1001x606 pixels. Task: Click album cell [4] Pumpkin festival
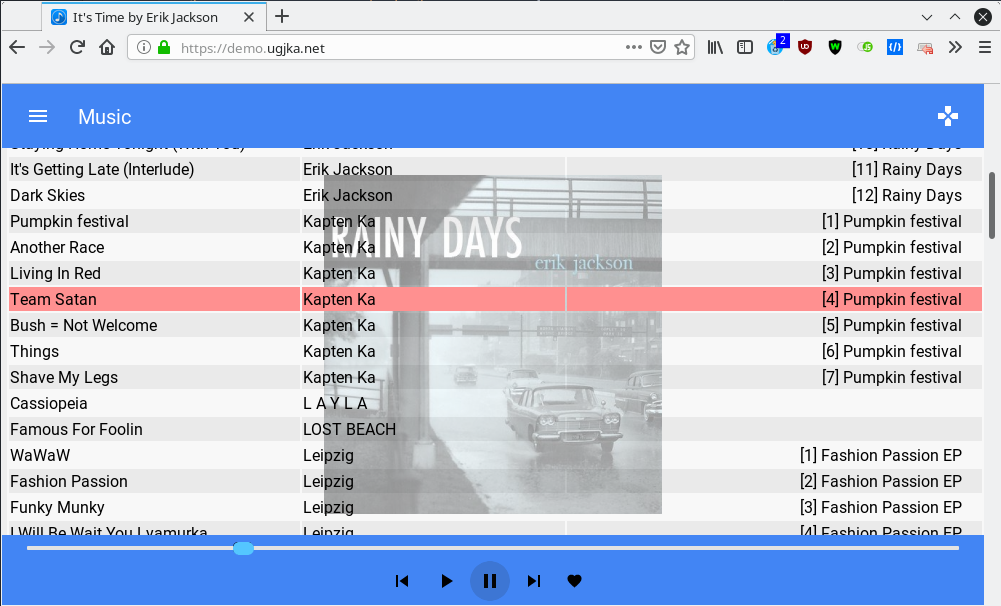point(892,299)
